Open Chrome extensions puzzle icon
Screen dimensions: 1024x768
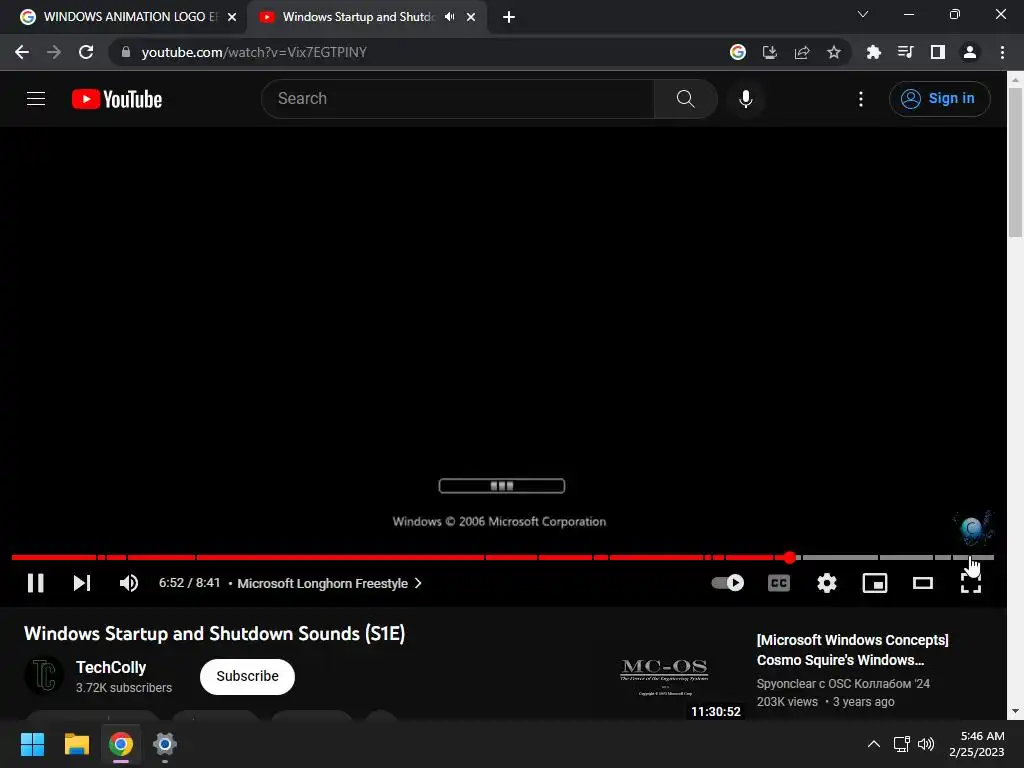tap(873, 52)
